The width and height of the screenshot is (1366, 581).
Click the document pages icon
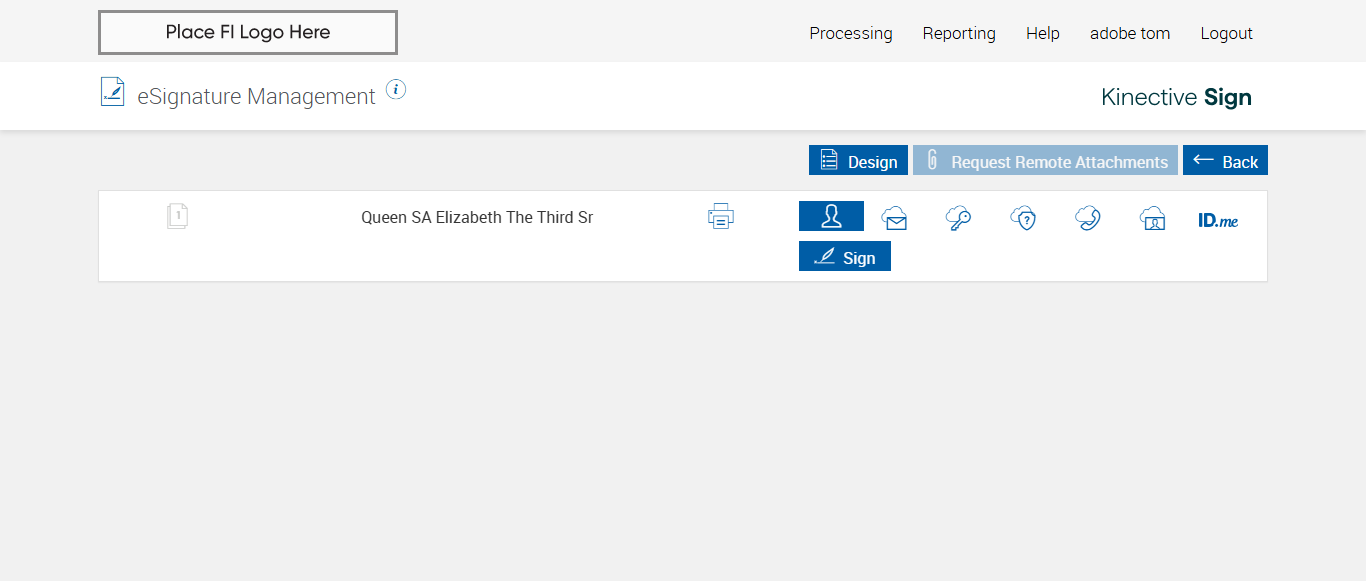coord(178,216)
